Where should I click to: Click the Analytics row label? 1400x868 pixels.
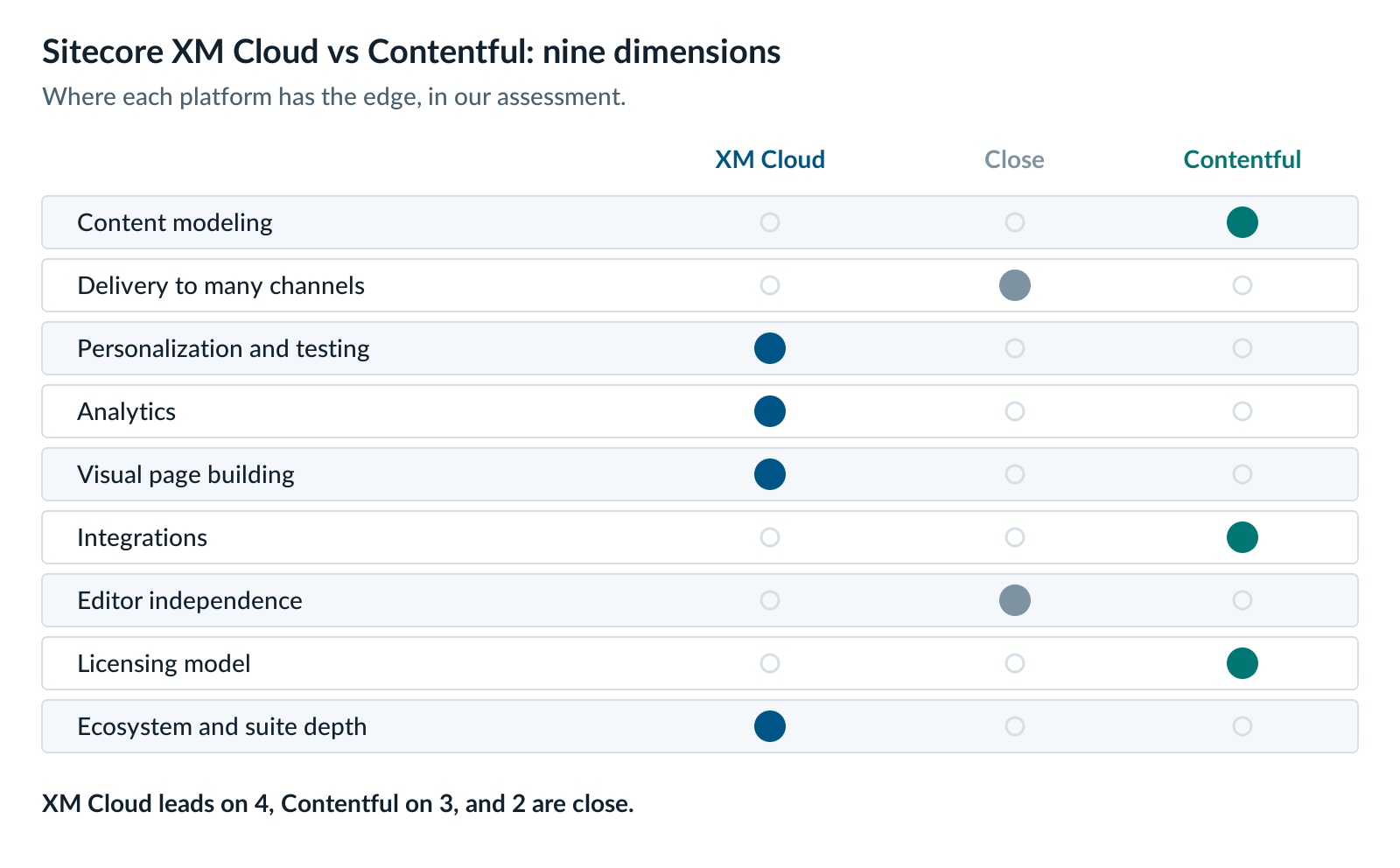coord(126,411)
